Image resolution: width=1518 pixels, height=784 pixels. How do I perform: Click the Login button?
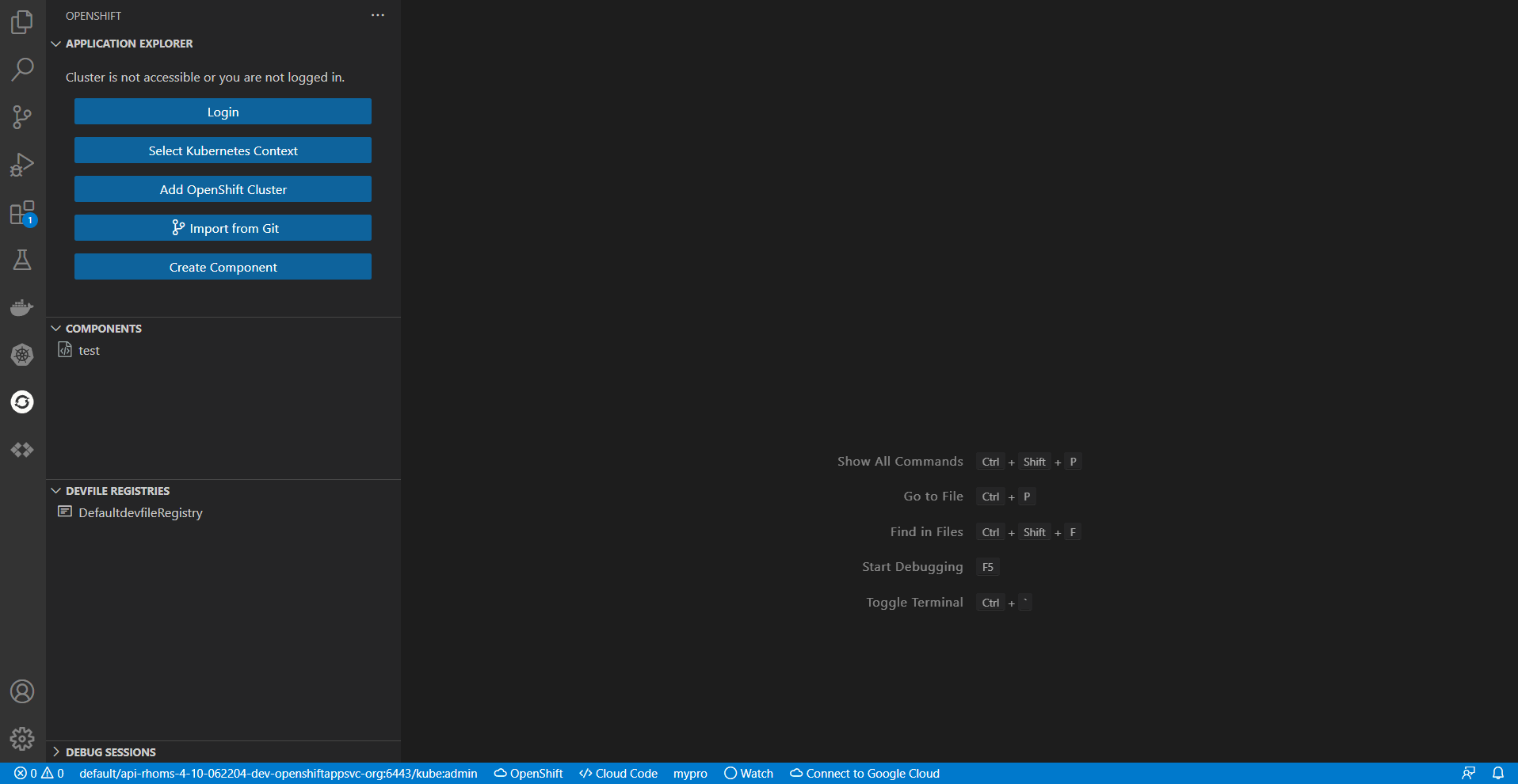pos(223,112)
